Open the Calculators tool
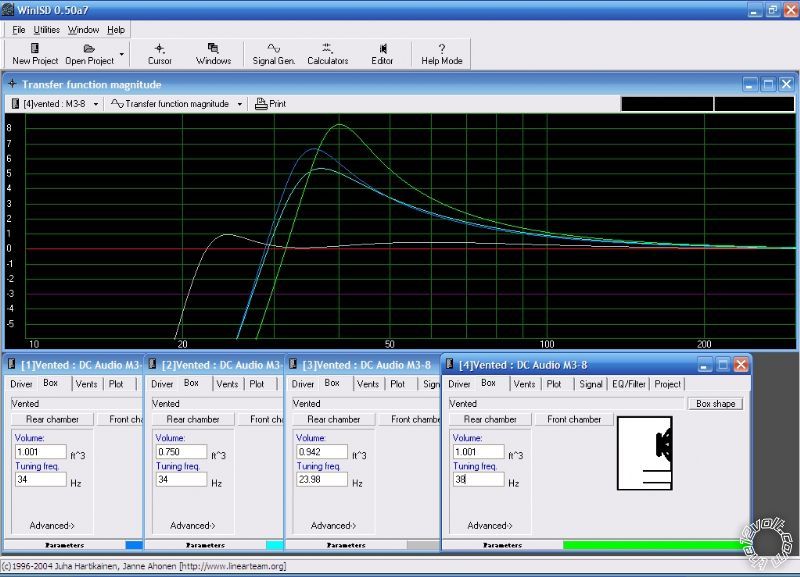The height and width of the screenshot is (577, 800). [x=327, y=48]
